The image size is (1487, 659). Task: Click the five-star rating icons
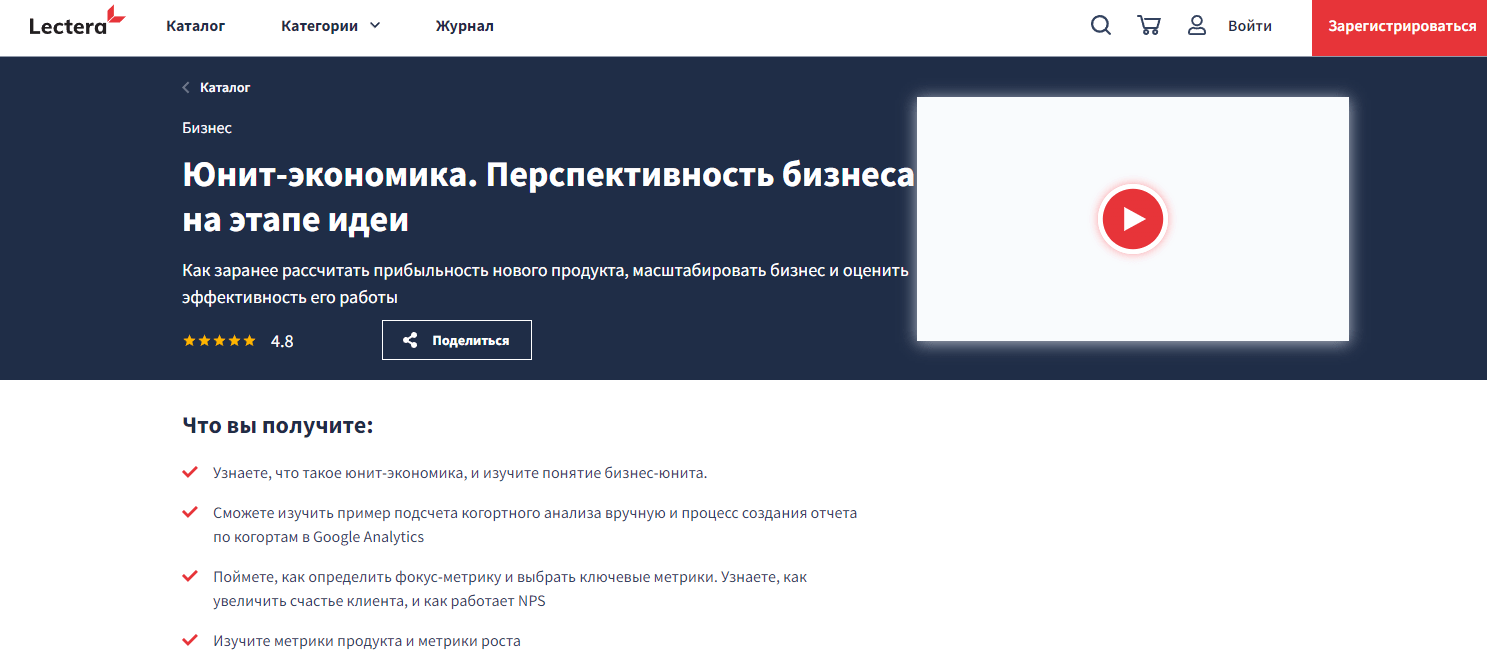[219, 341]
